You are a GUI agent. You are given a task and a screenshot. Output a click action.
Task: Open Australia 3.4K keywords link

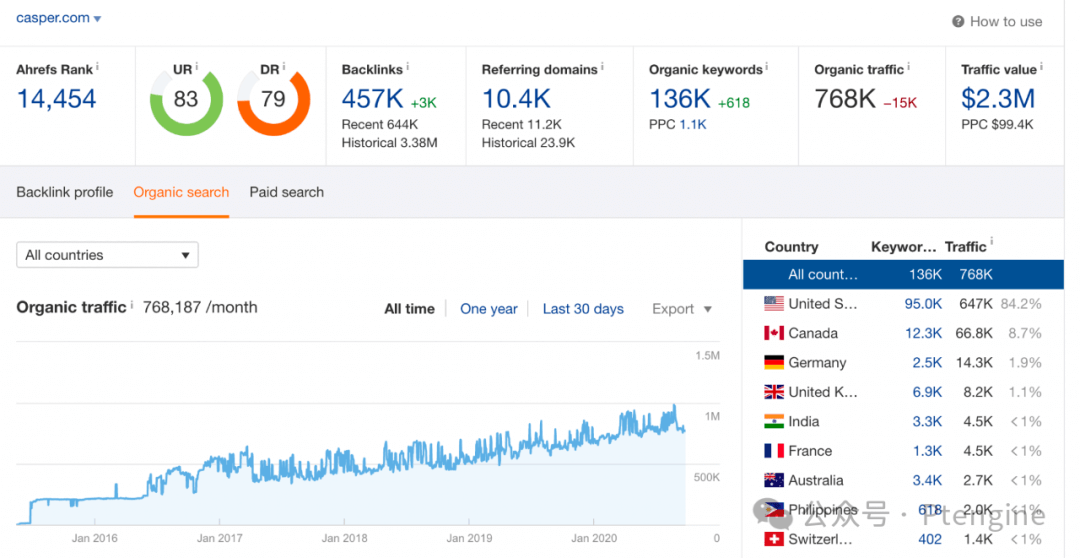coord(927,480)
